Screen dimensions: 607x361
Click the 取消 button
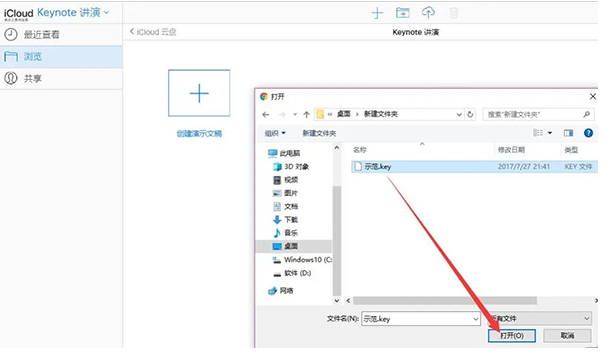point(567,335)
